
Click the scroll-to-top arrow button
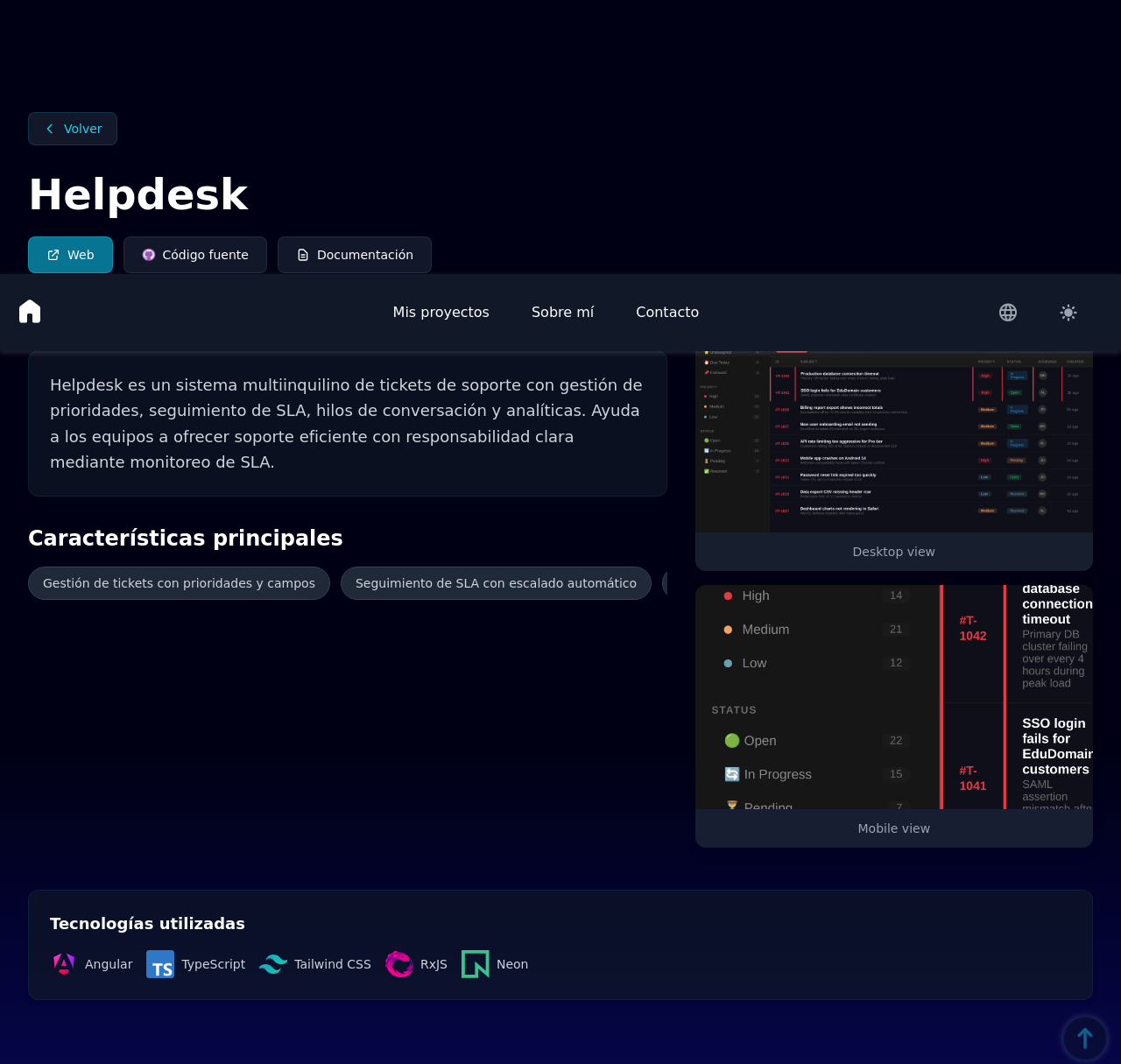1085,1039
